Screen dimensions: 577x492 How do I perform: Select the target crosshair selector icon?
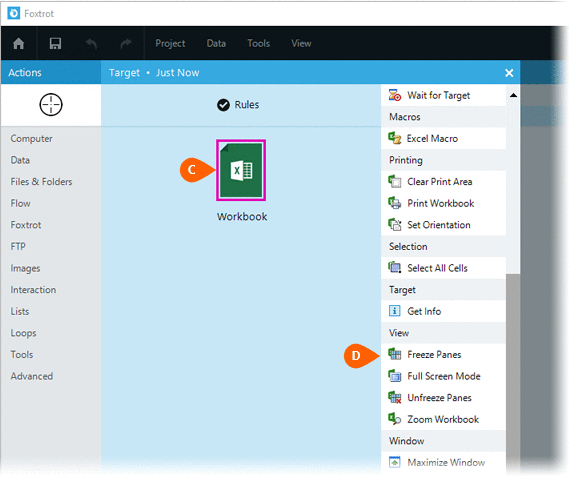tap(51, 105)
